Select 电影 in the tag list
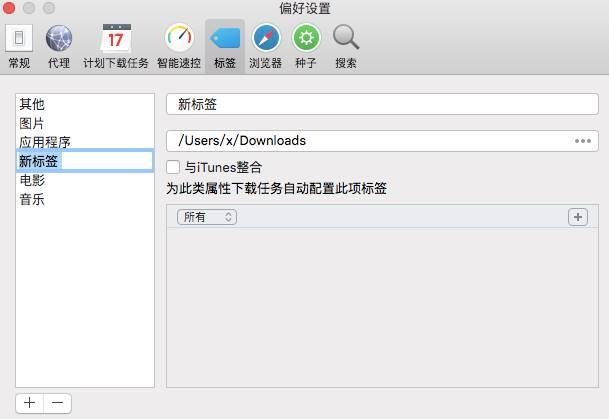 point(85,180)
